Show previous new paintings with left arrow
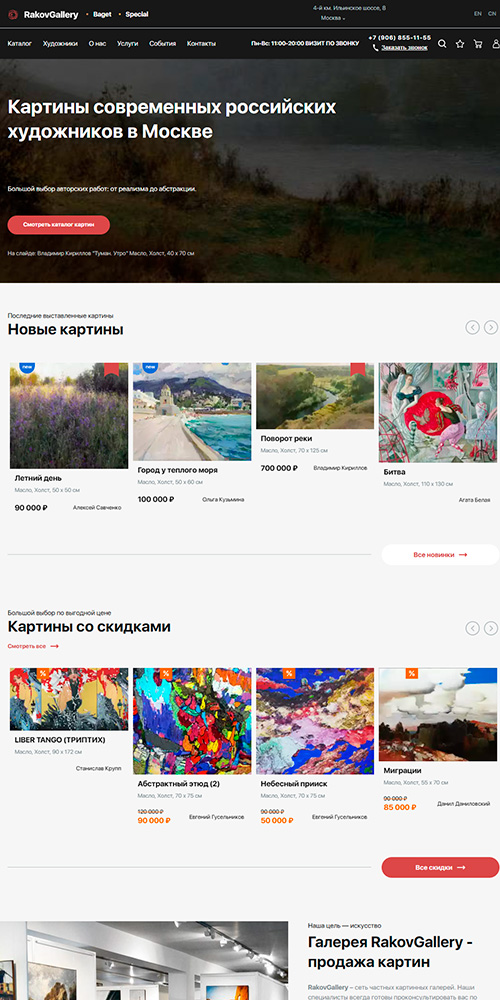 pyautogui.click(x=472, y=327)
